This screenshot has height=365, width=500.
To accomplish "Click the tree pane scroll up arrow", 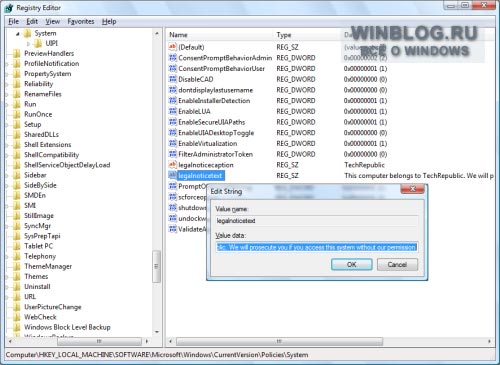I will click(157, 33).
